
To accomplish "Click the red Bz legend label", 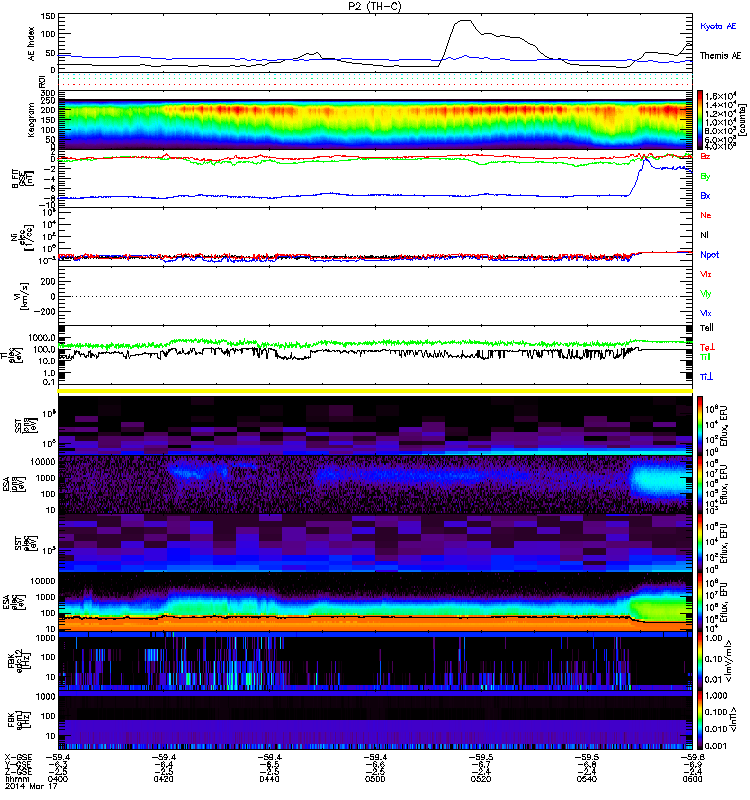I will pyautogui.click(x=705, y=156).
